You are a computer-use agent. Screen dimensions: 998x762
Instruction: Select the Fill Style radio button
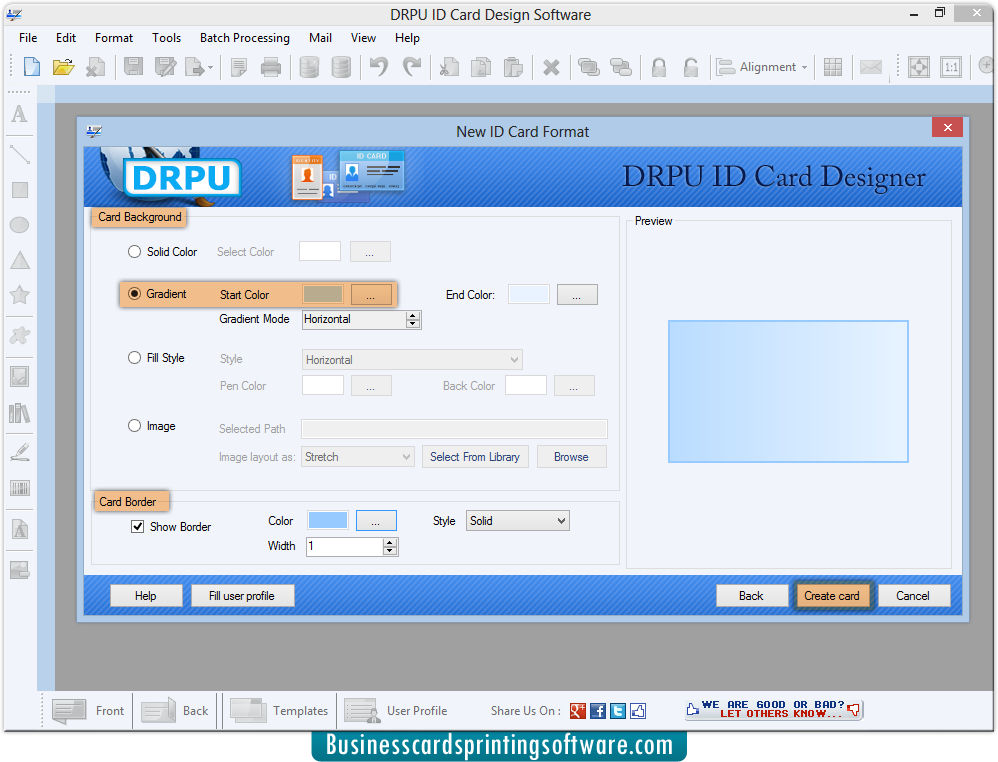click(134, 358)
